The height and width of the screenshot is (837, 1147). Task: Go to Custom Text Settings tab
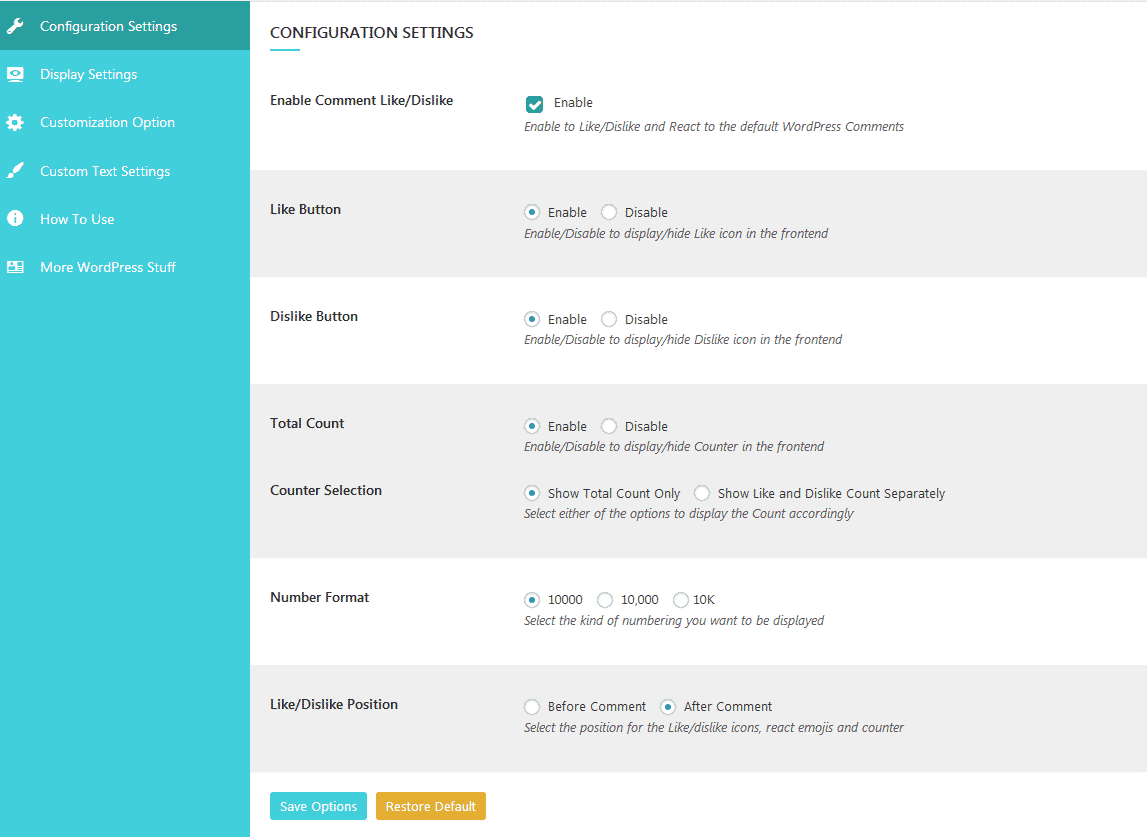pyautogui.click(x=125, y=170)
